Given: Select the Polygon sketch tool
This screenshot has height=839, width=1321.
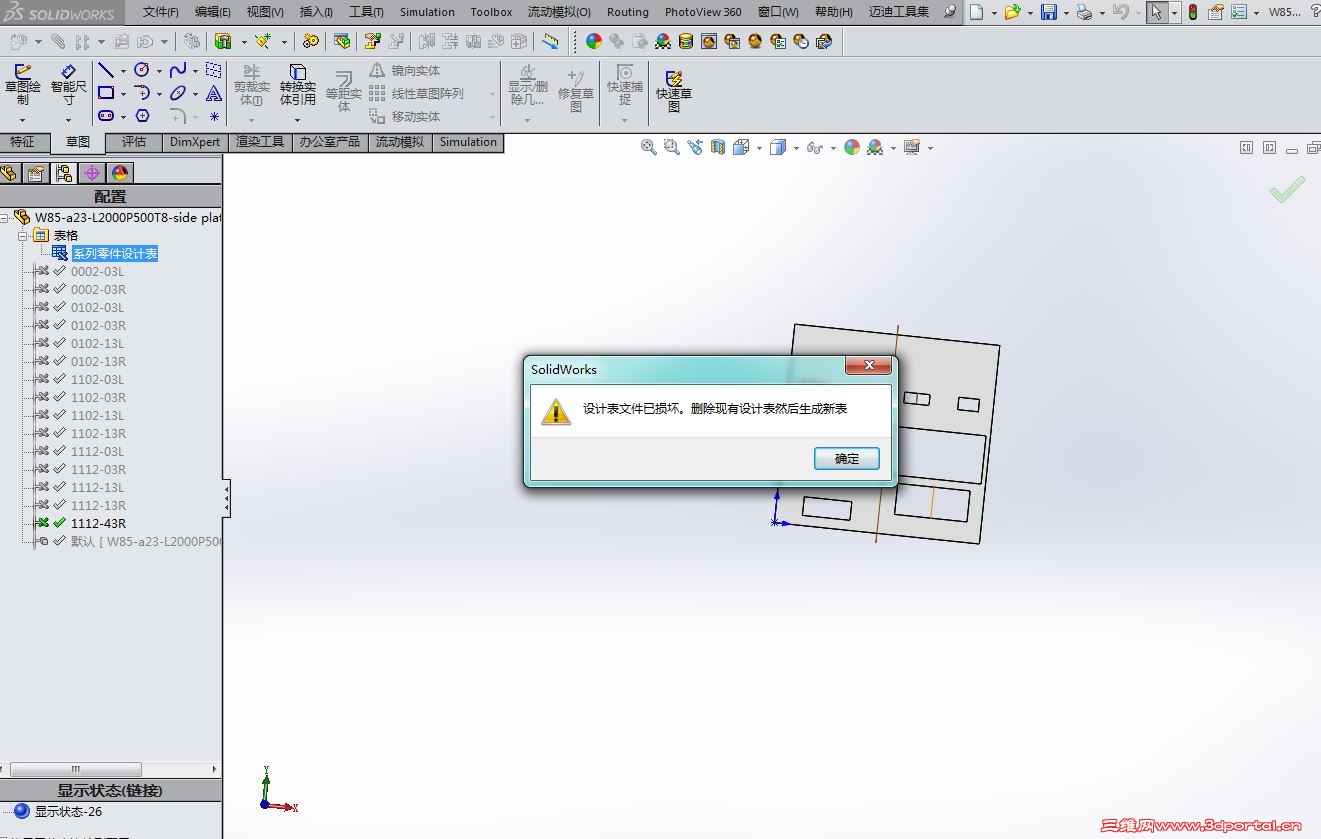Looking at the screenshot, I should tap(142, 116).
